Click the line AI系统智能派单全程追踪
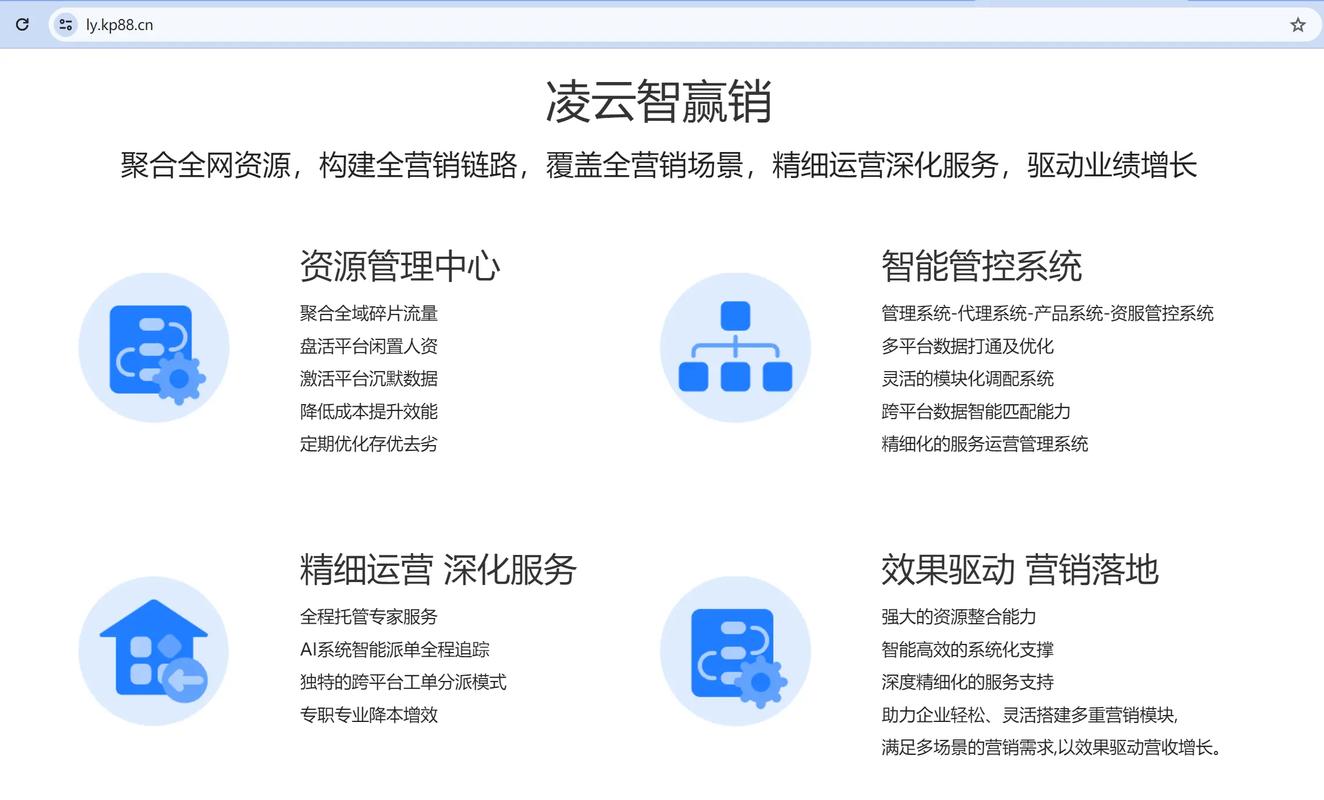 (395, 649)
